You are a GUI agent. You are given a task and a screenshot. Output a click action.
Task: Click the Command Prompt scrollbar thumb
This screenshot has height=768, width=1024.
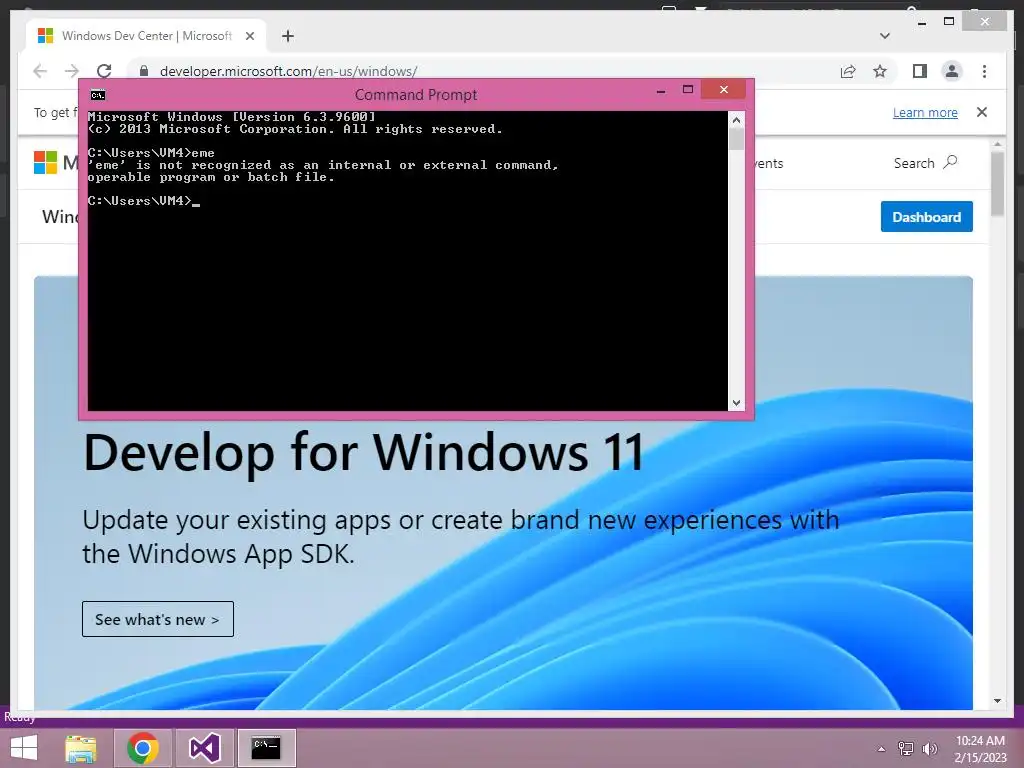tap(736, 139)
